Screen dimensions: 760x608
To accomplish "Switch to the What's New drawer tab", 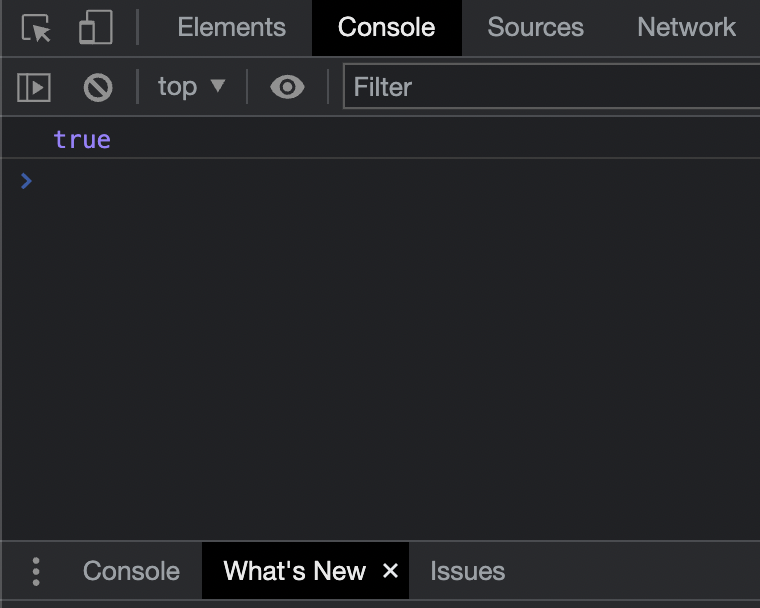I will 294,571.
